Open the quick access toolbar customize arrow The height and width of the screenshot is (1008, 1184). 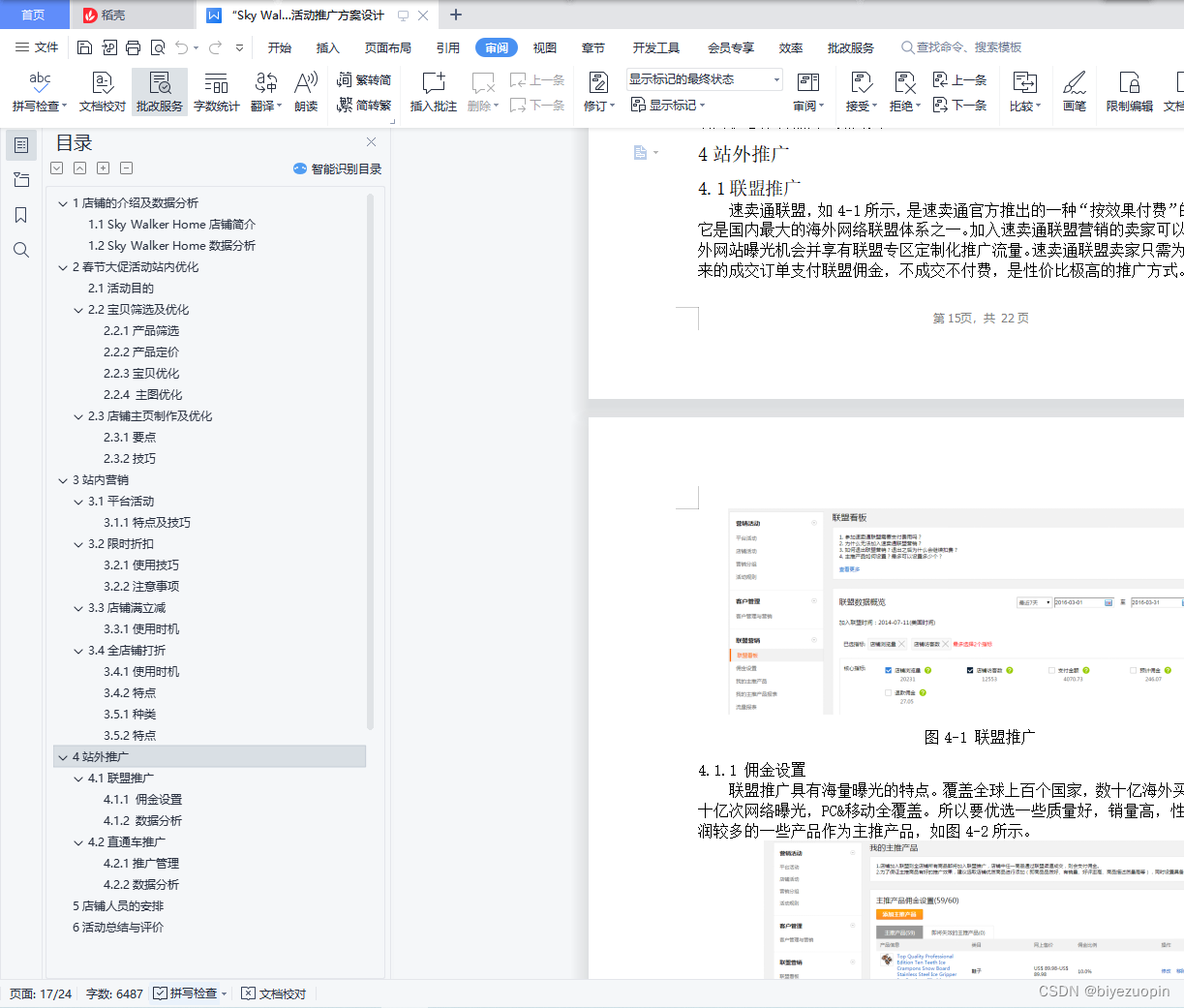coord(239,47)
